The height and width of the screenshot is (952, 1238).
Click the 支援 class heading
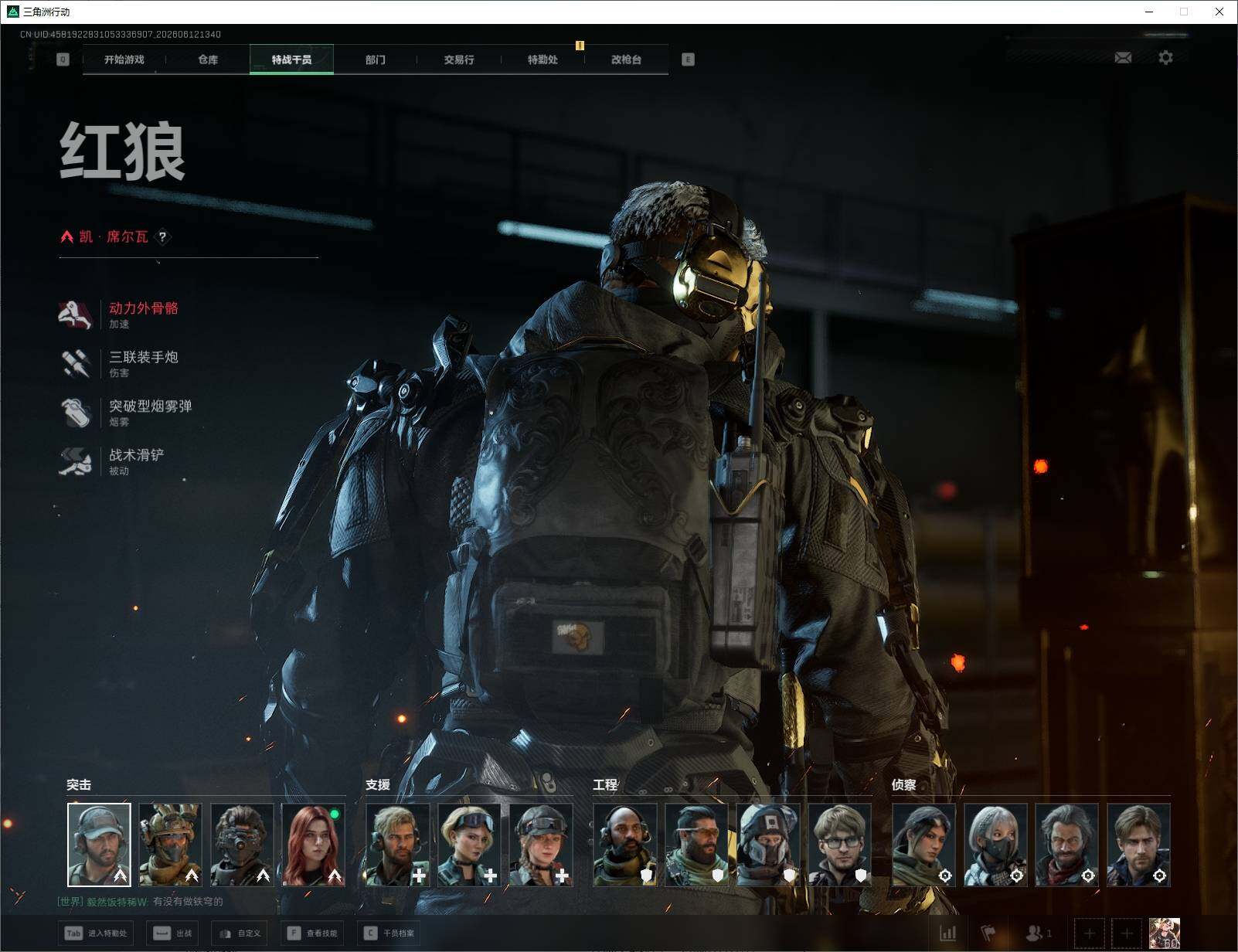(x=378, y=784)
